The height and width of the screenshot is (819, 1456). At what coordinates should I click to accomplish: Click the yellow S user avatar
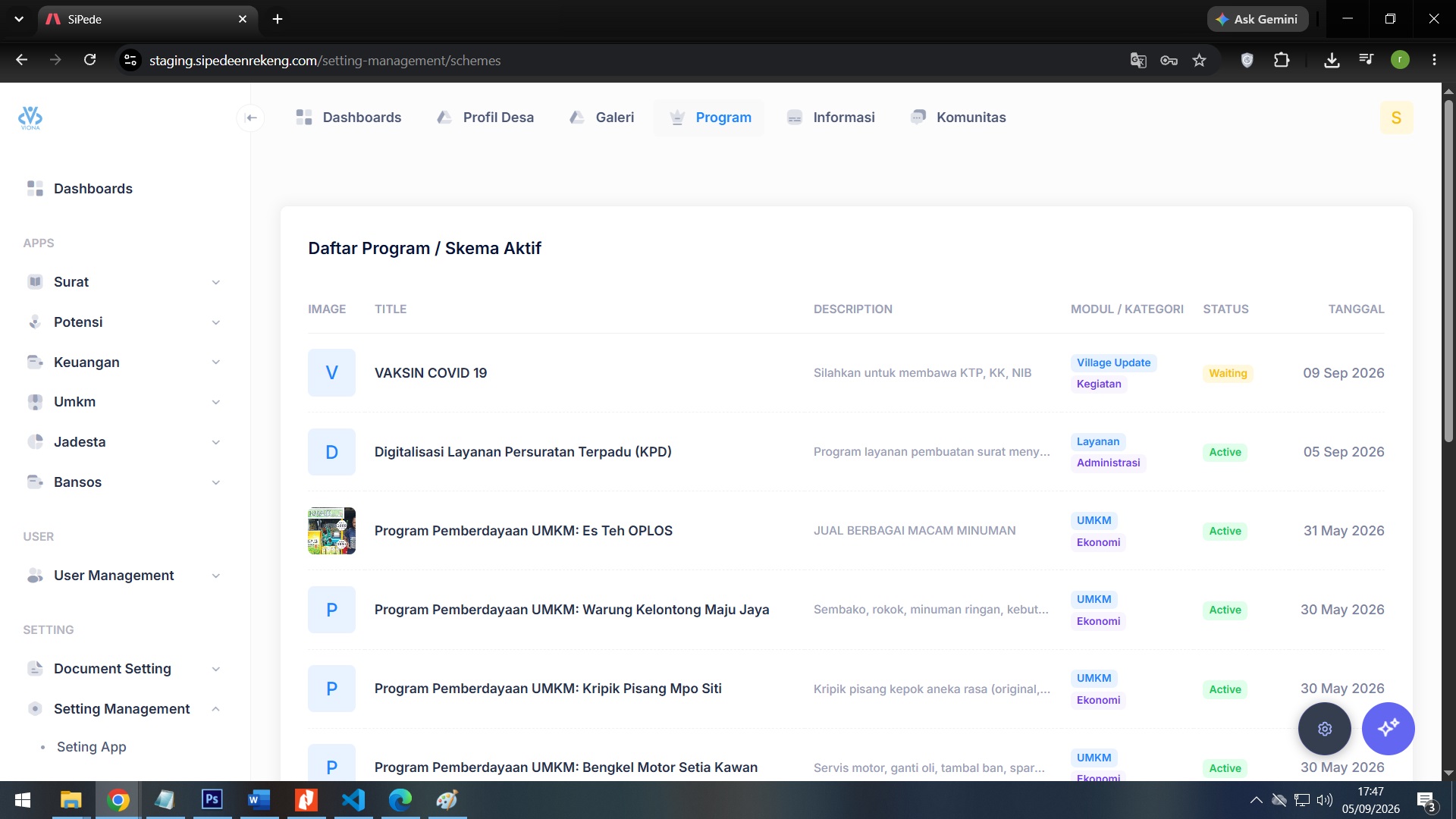tap(1396, 118)
